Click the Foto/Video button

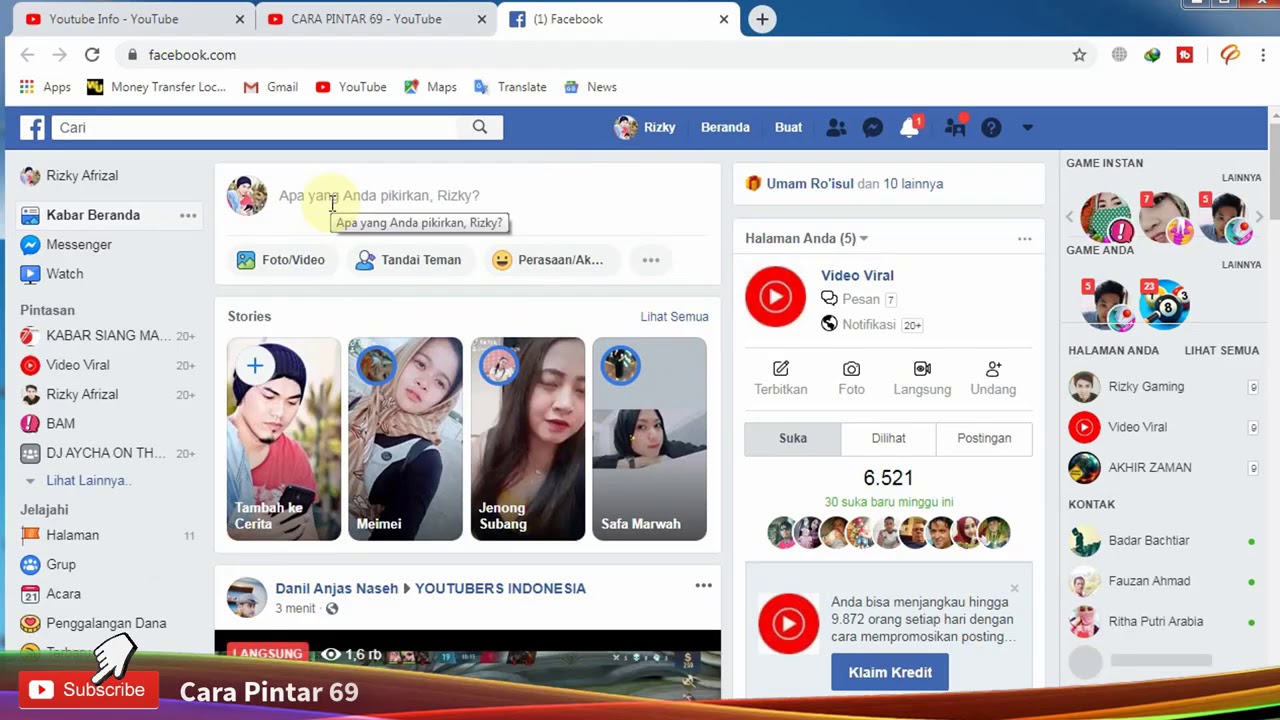coord(281,260)
